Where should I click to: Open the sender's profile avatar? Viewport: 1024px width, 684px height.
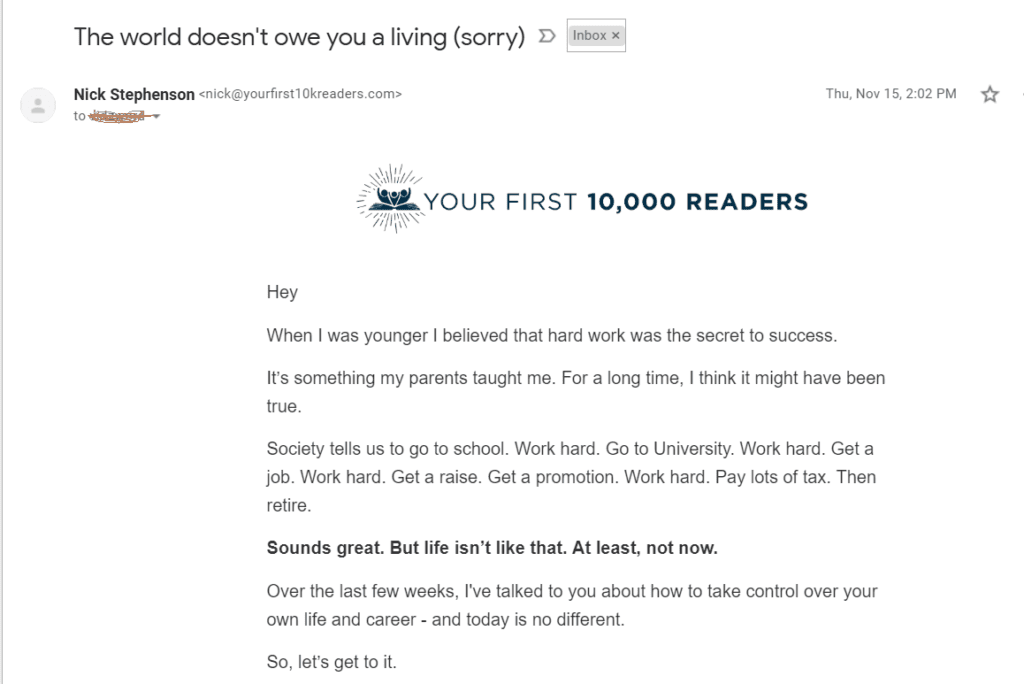(x=38, y=105)
